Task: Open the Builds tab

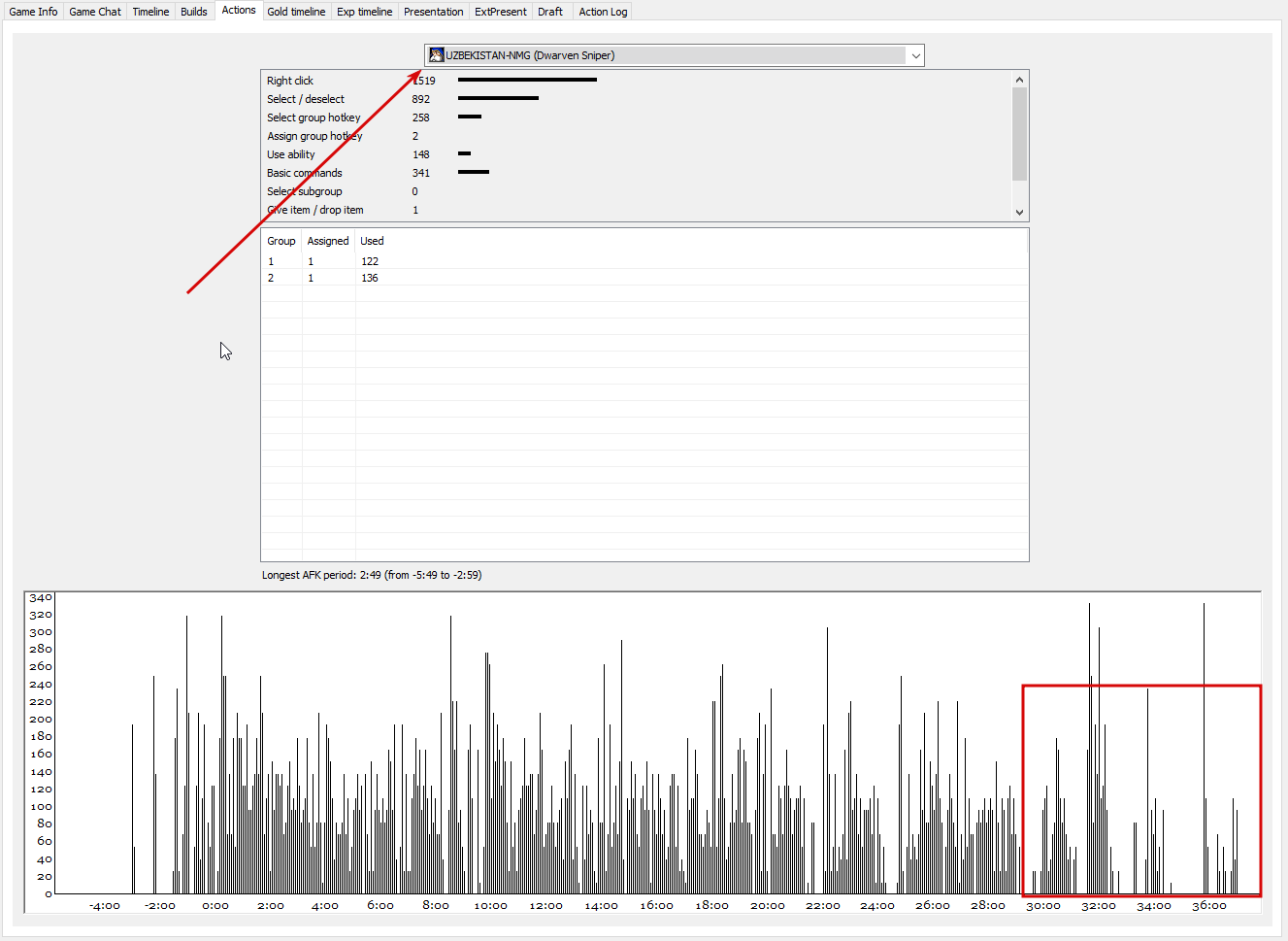Action: (x=194, y=12)
